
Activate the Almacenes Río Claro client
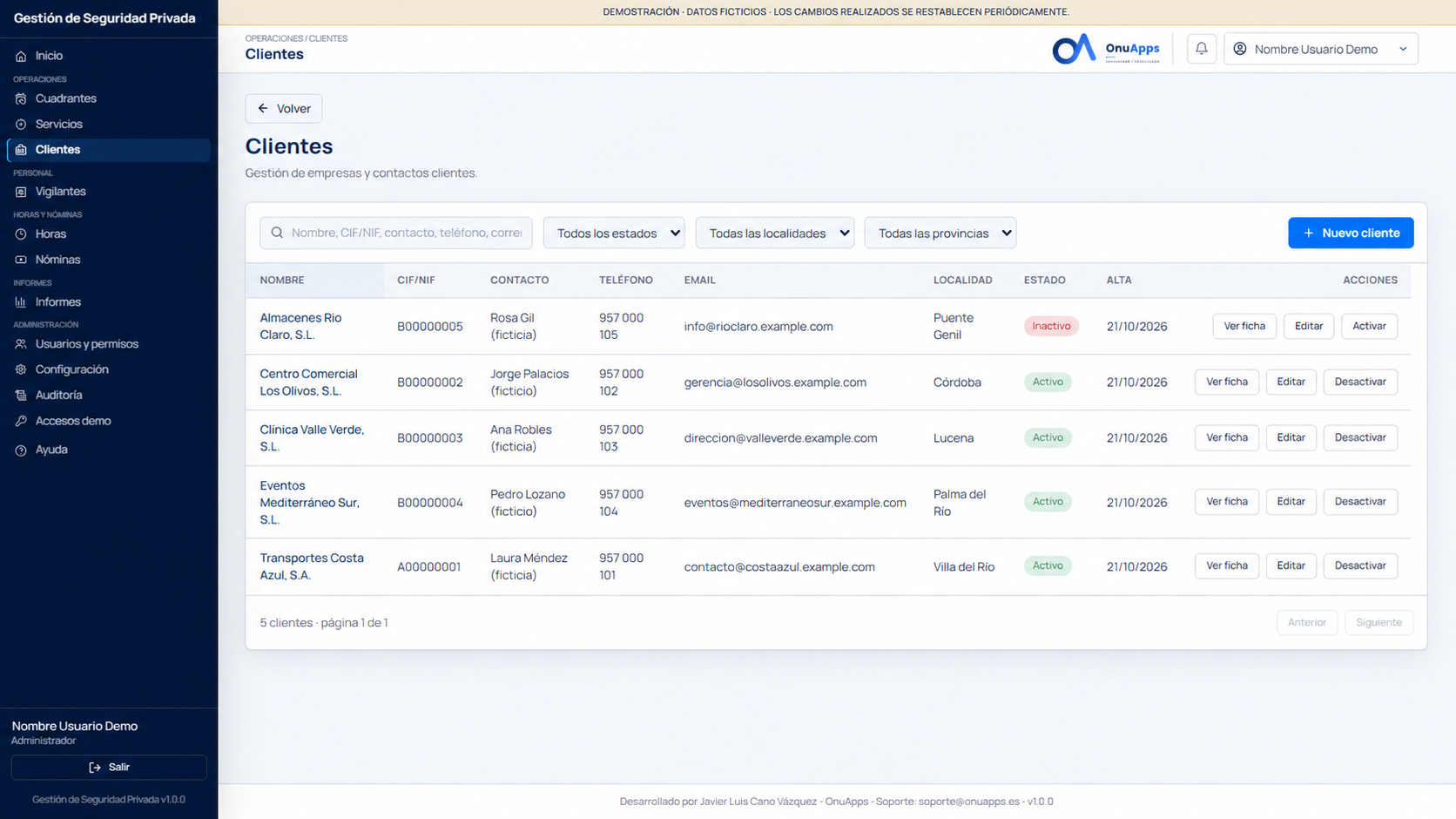coord(1369,326)
